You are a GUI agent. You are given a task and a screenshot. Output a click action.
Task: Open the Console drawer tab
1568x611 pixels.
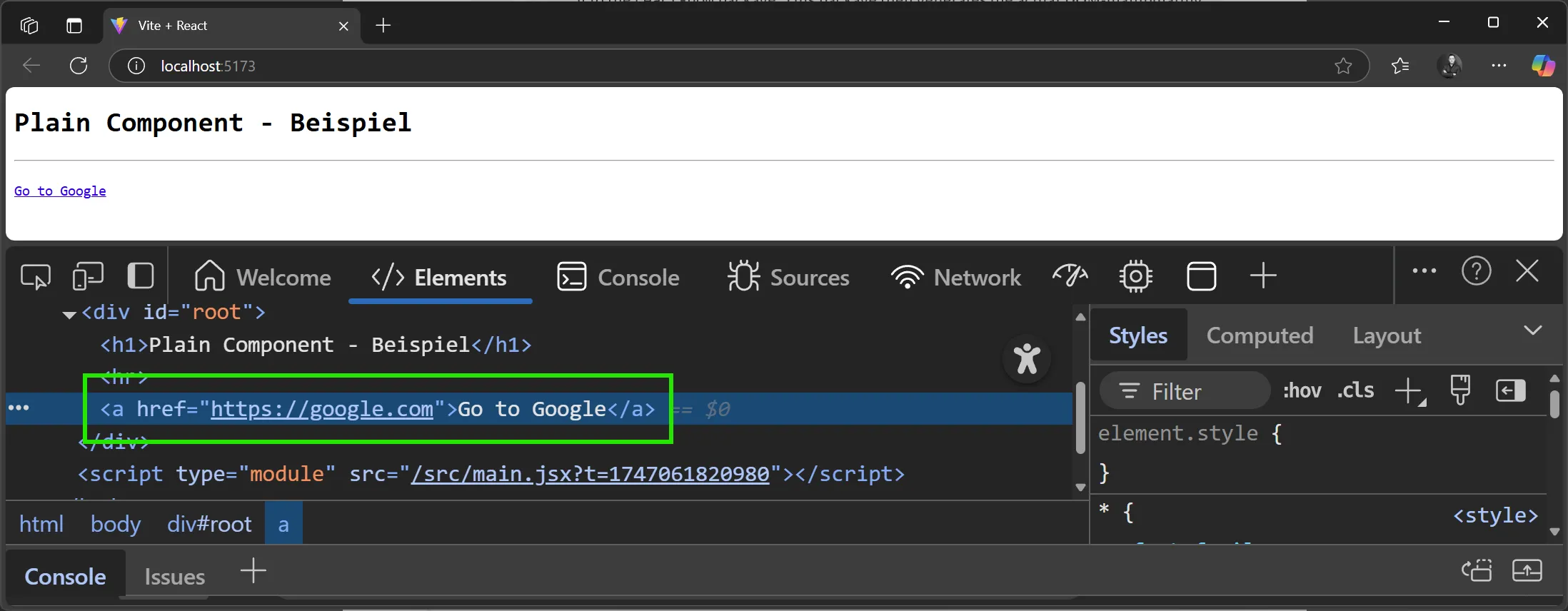pos(65,576)
